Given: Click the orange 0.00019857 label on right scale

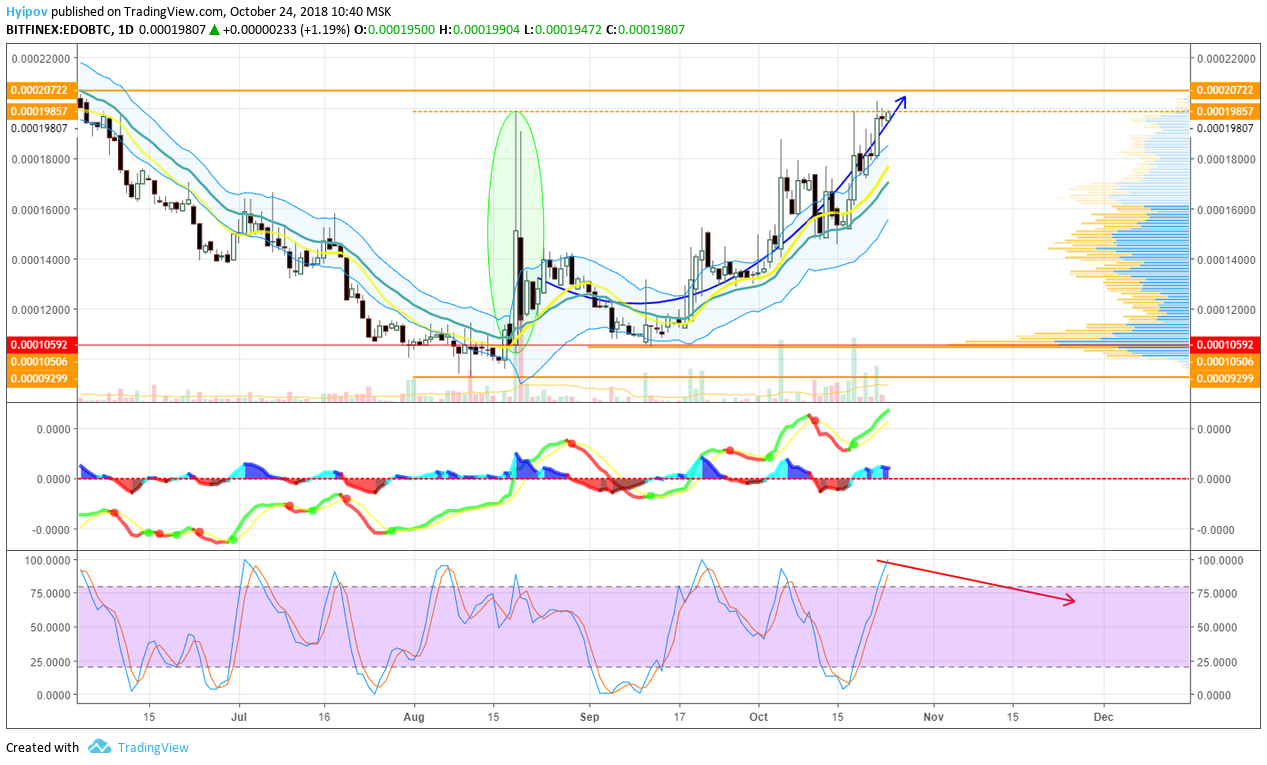Looking at the screenshot, I should tap(1223, 111).
